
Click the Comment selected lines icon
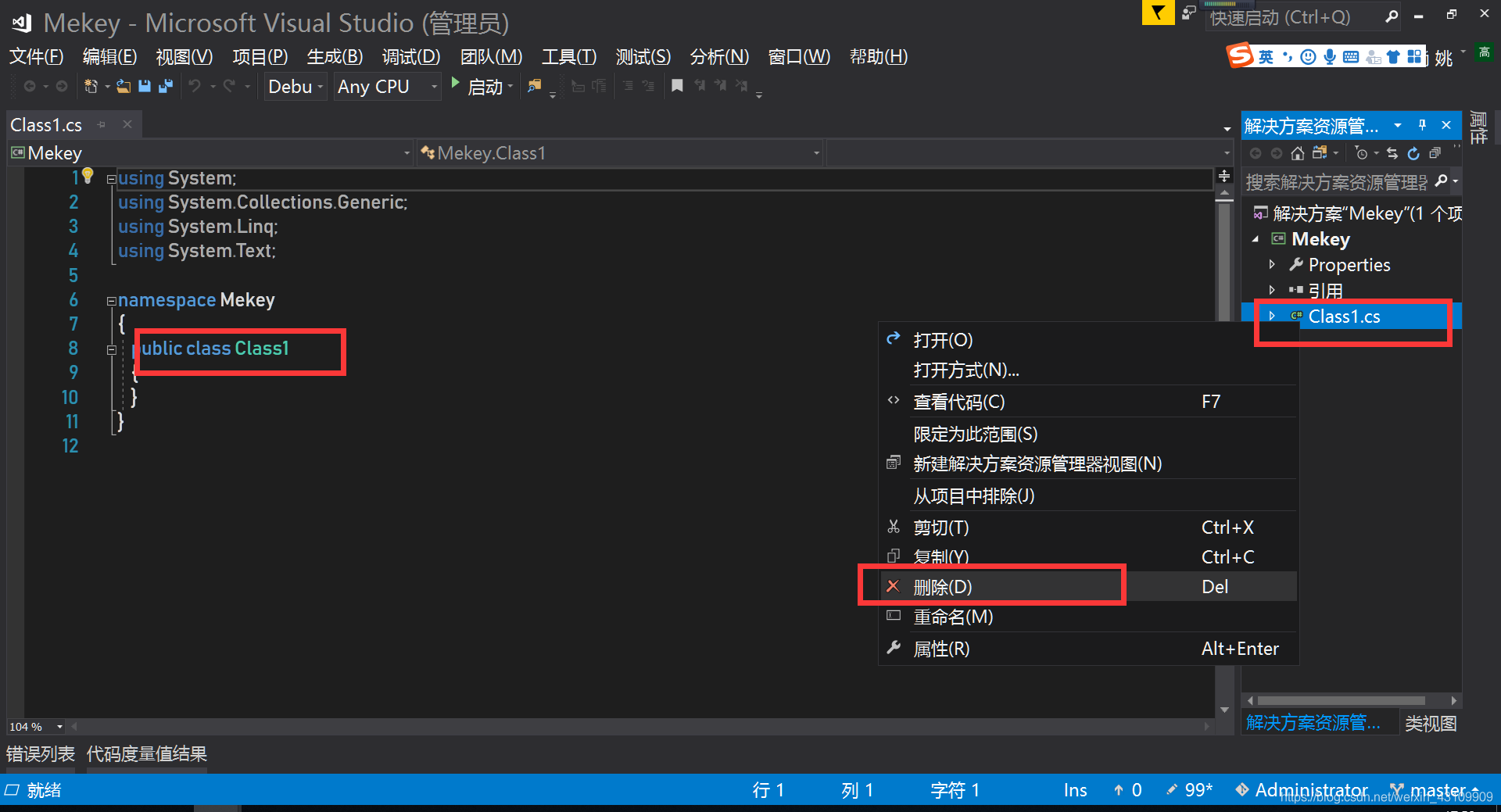tap(628, 86)
